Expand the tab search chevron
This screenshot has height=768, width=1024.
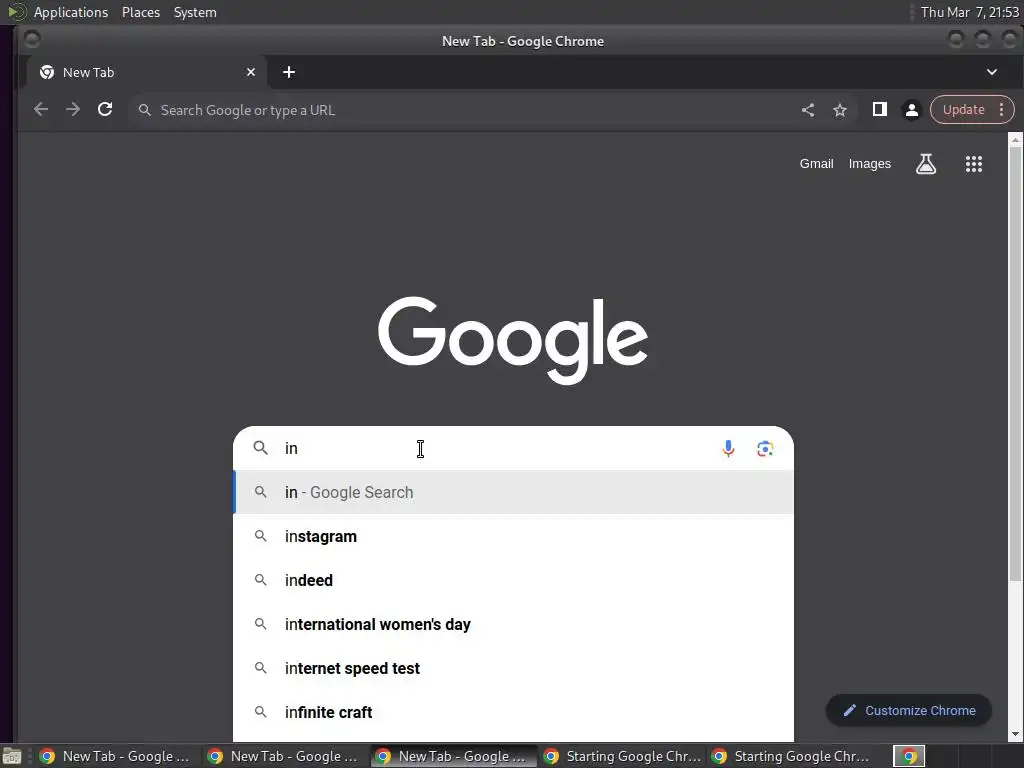tap(991, 72)
